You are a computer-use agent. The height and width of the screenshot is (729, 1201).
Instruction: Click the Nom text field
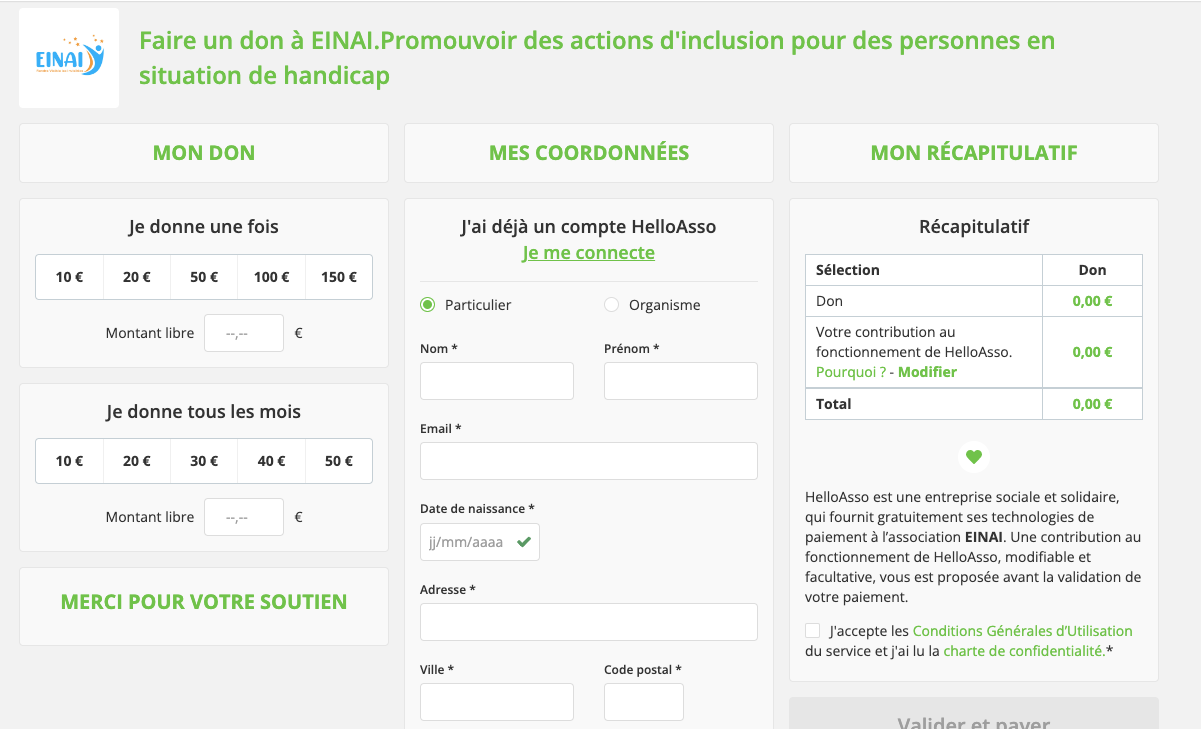[496, 381]
